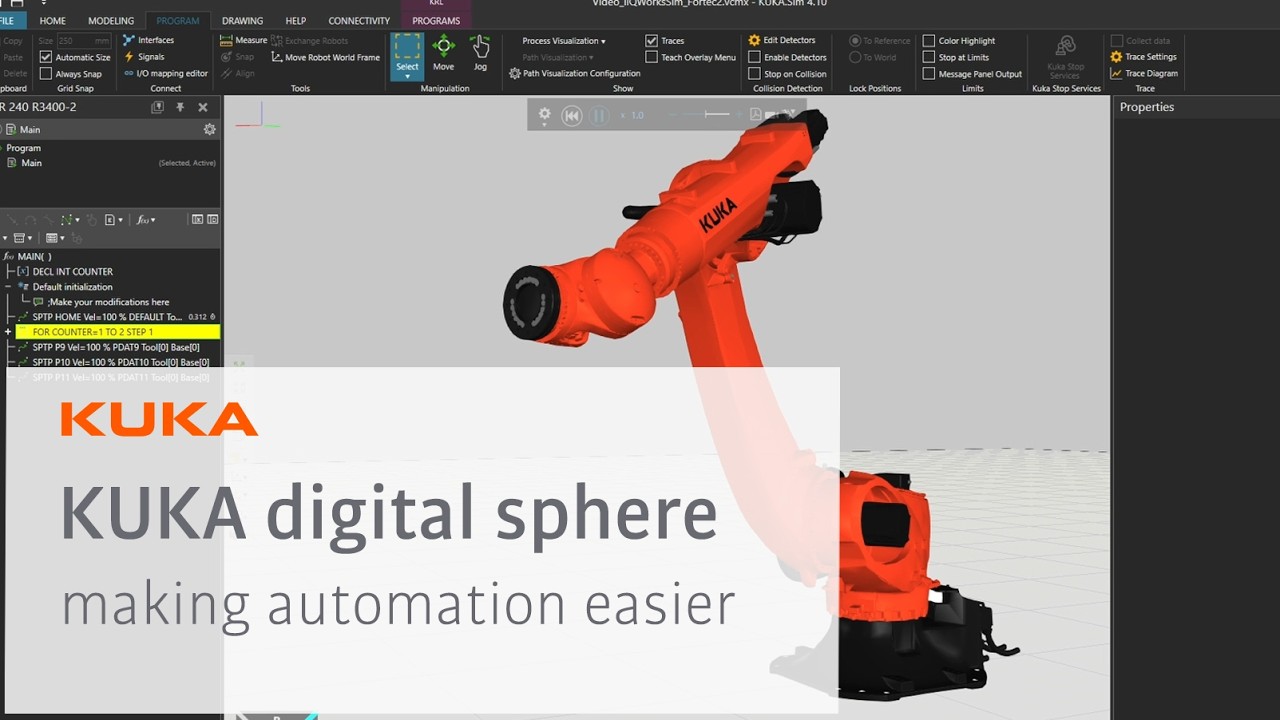The image size is (1280, 720).
Task: Switch to the PROGRAM ribbon tab
Action: click(x=178, y=20)
